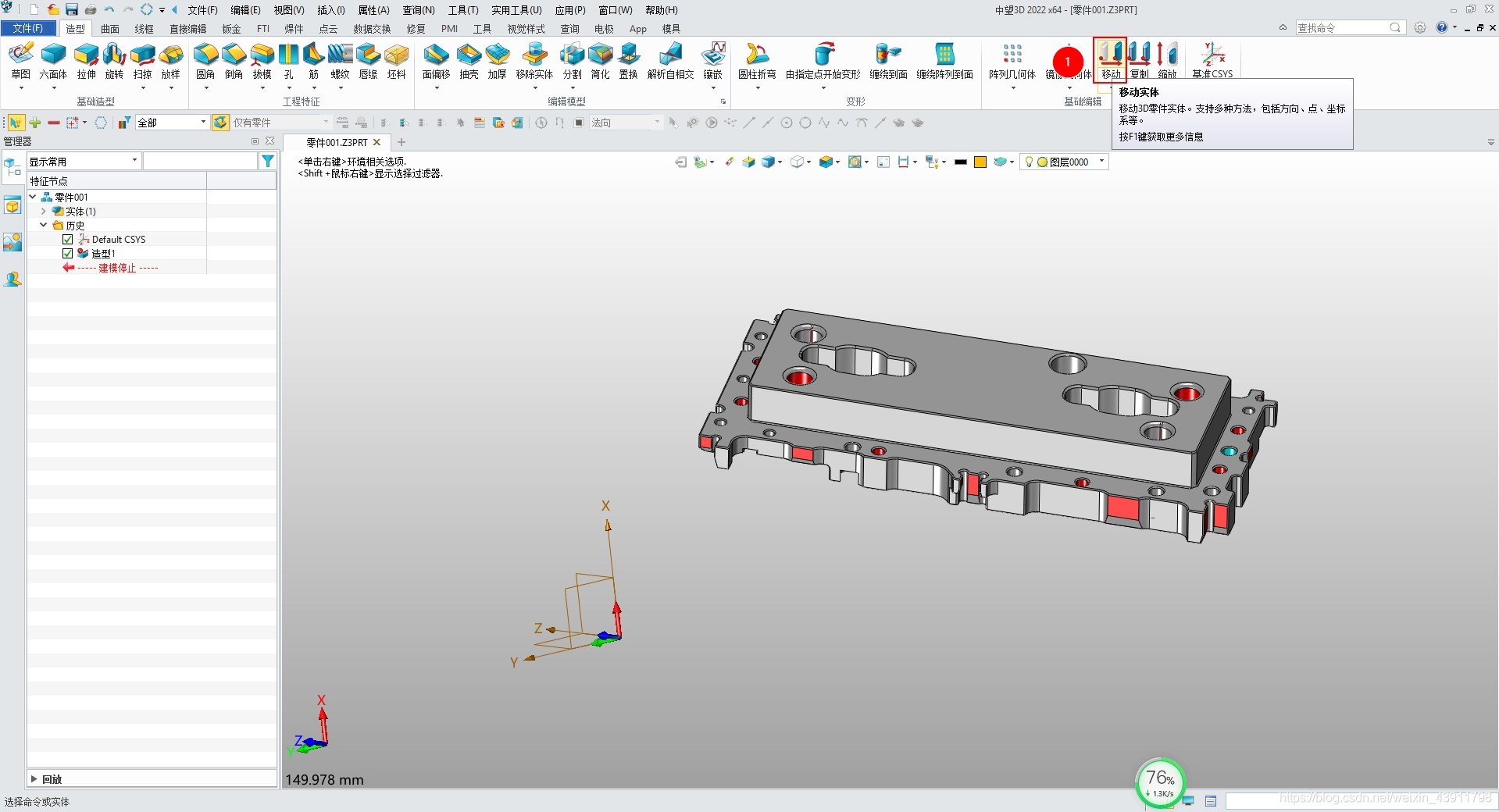Click the 扫掠 sweep tool
The width and height of the screenshot is (1499, 812).
[142, 61]
